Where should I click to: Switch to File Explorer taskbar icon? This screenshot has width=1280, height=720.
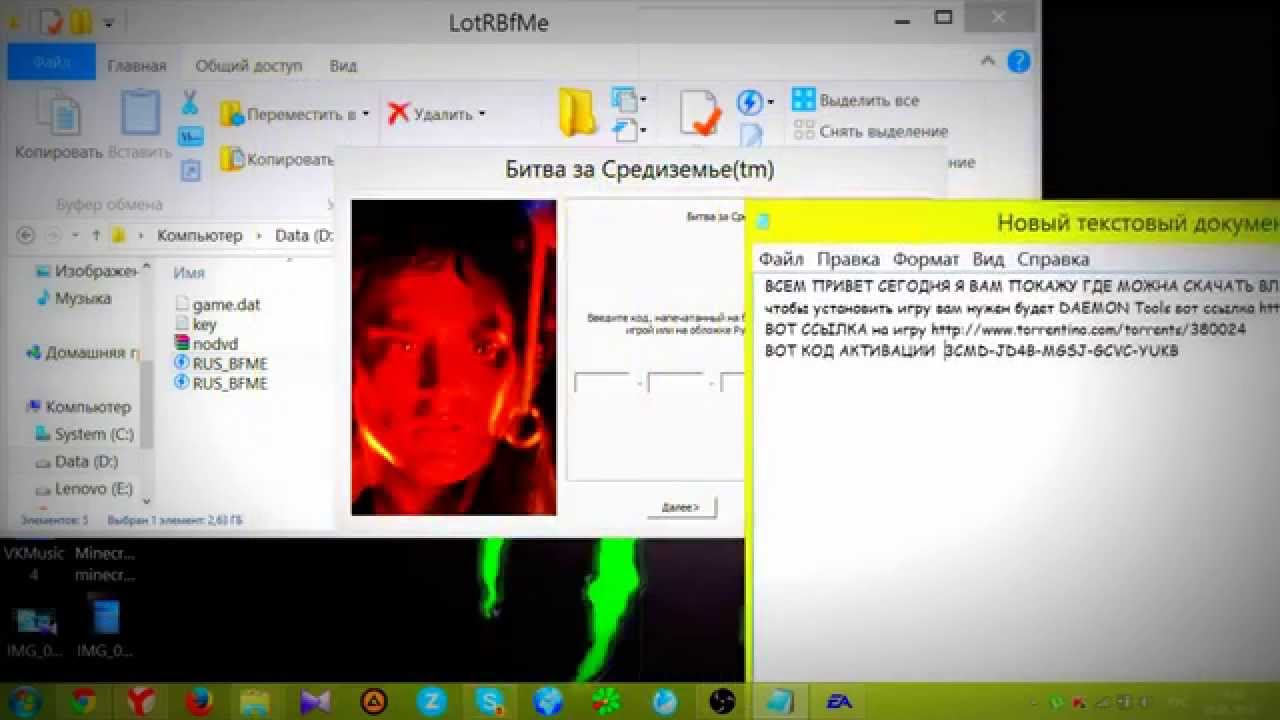(257, 701)
